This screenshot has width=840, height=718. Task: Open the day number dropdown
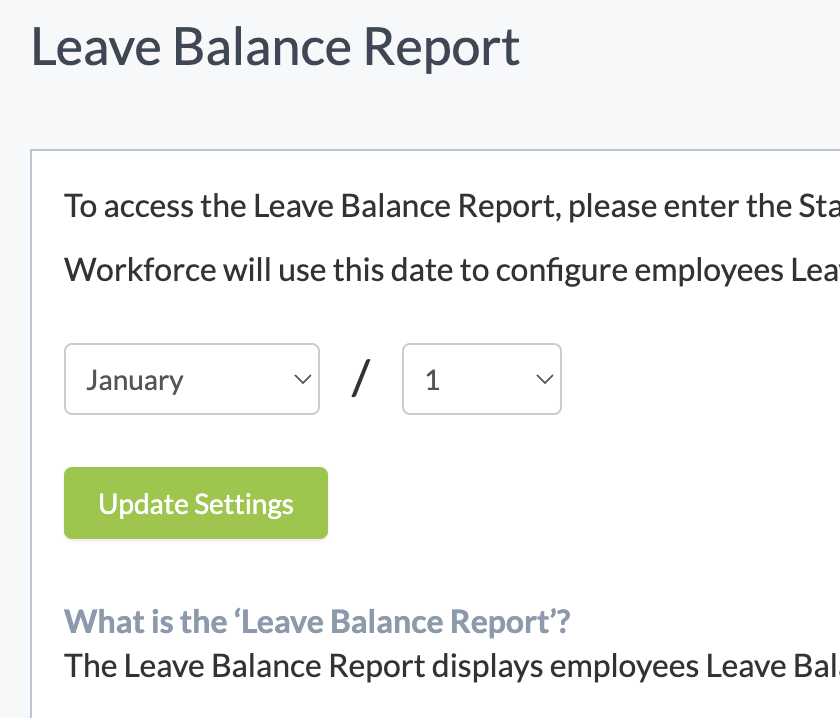point(481,379)
